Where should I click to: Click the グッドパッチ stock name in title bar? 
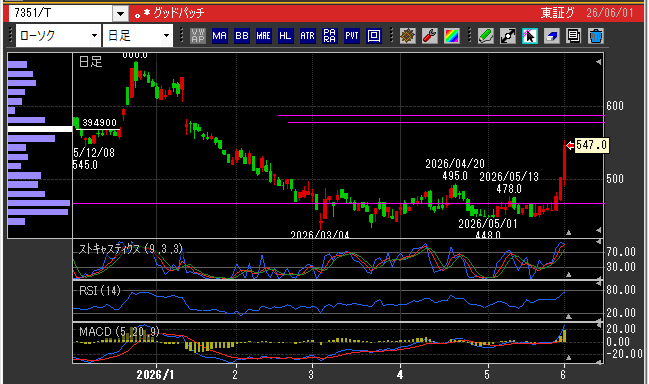pos(179,13)
